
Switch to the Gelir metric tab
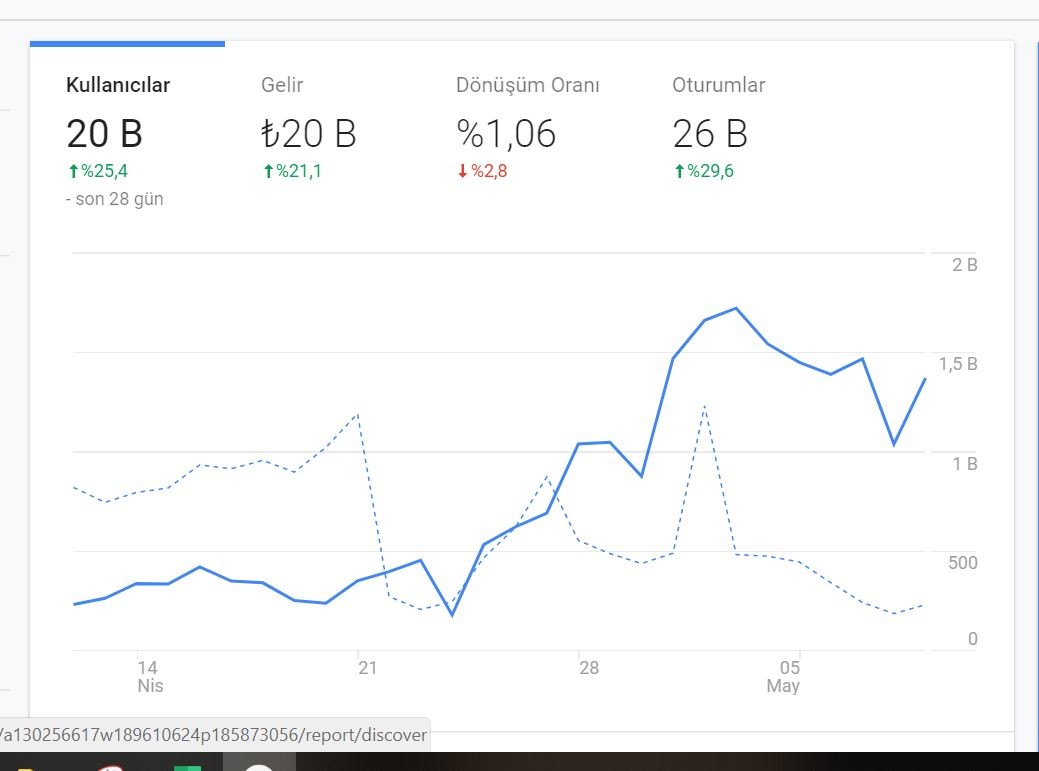pyautogui.click(x=282, y=85)
